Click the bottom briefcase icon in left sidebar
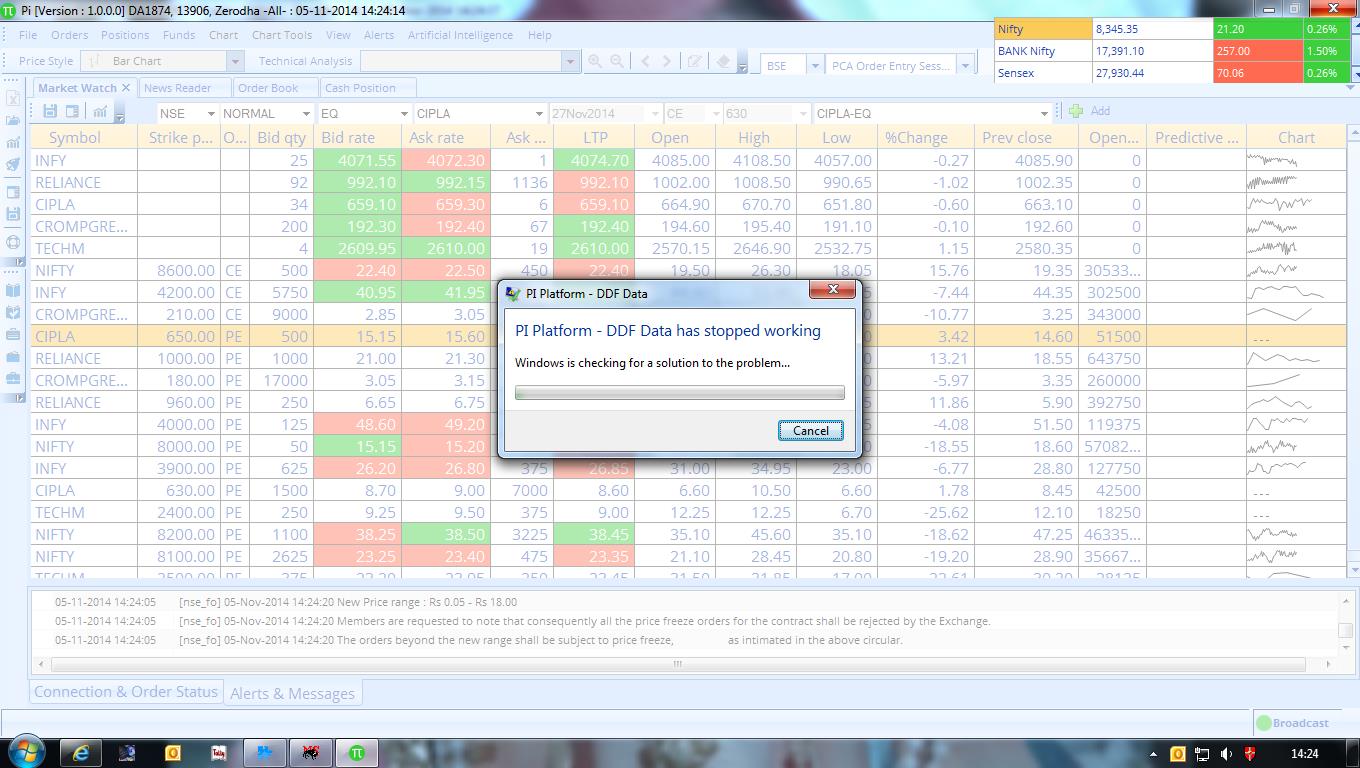Image resolution: width=1360 pixels, height=768 pixels. pos(13,379)
